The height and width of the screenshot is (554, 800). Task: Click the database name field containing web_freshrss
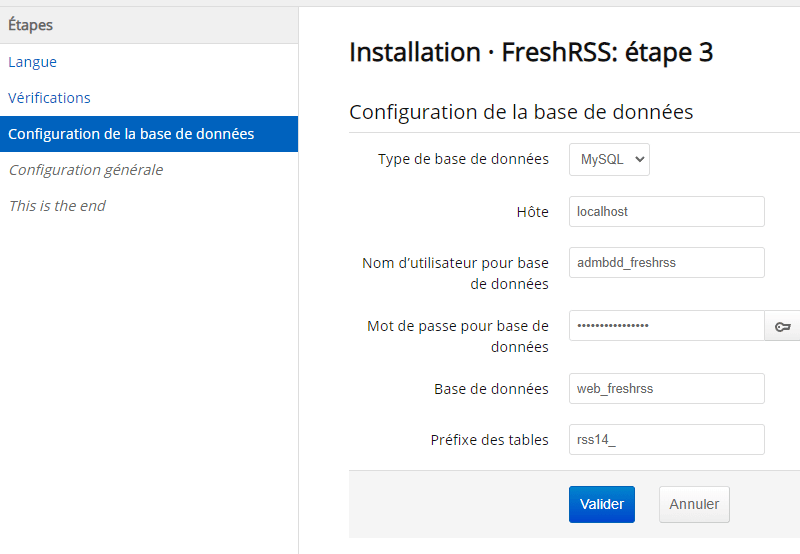point(666,388)
